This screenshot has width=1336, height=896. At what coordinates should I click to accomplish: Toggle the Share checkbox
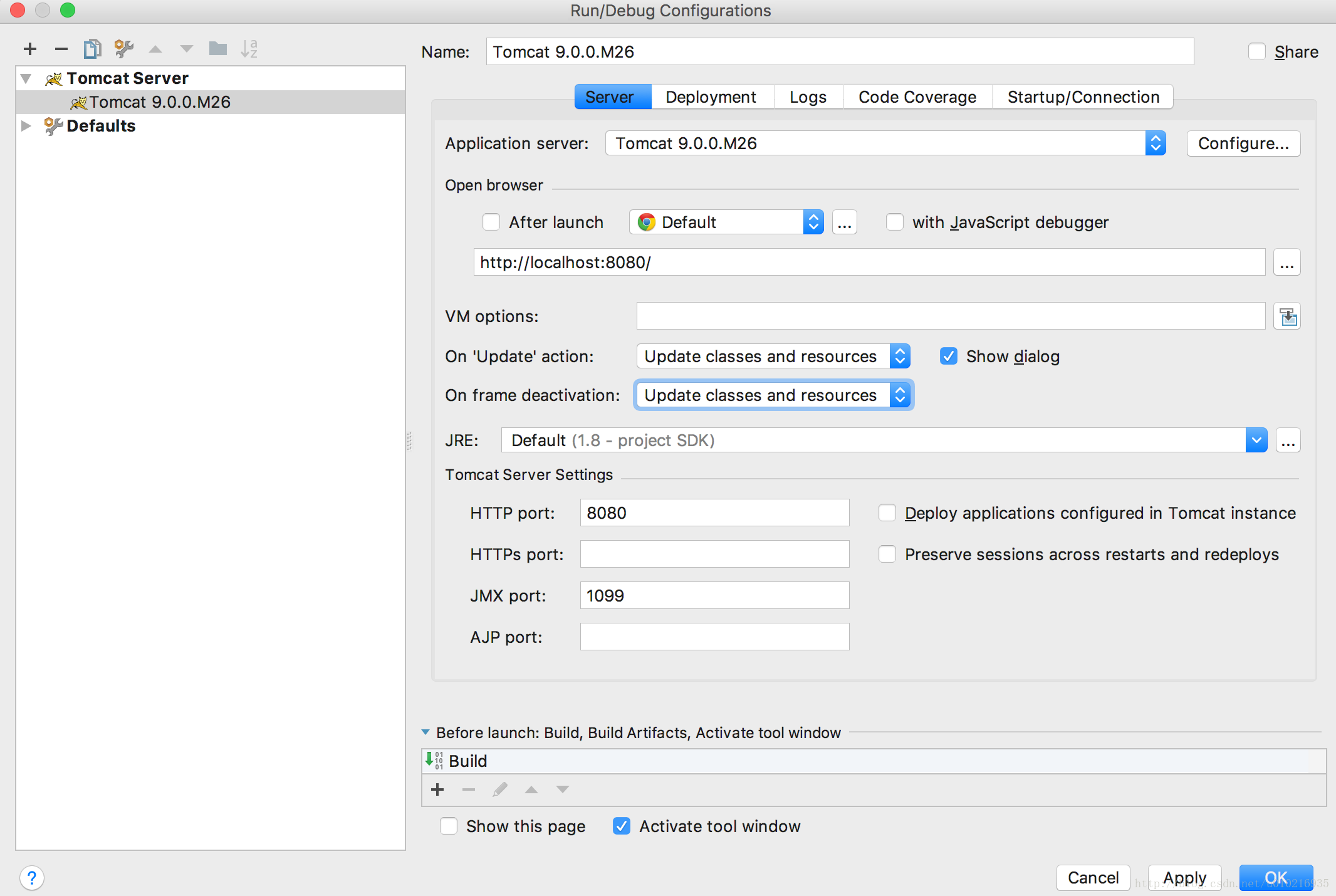pos(1257,51)
